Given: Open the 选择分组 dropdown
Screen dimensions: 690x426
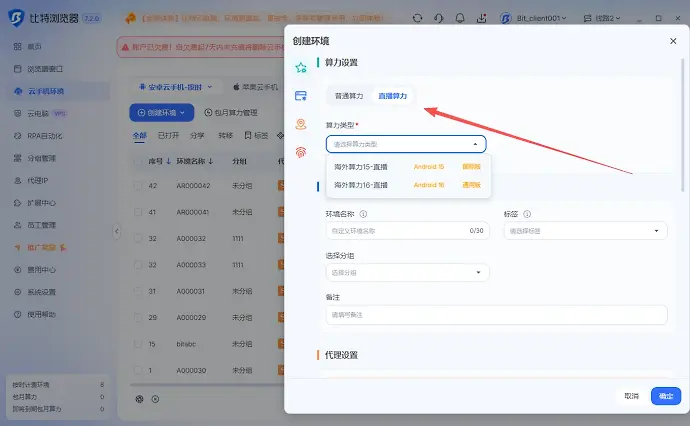Looking at the screenshot, I should [407, 272].
